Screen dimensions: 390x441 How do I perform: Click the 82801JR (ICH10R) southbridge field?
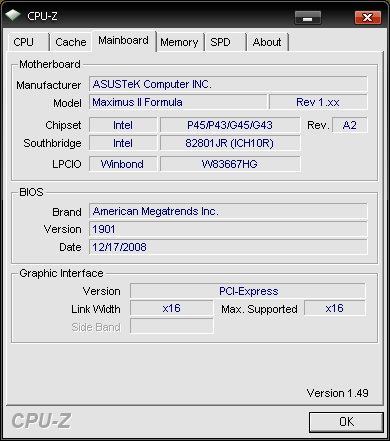[x=230, y=143]
